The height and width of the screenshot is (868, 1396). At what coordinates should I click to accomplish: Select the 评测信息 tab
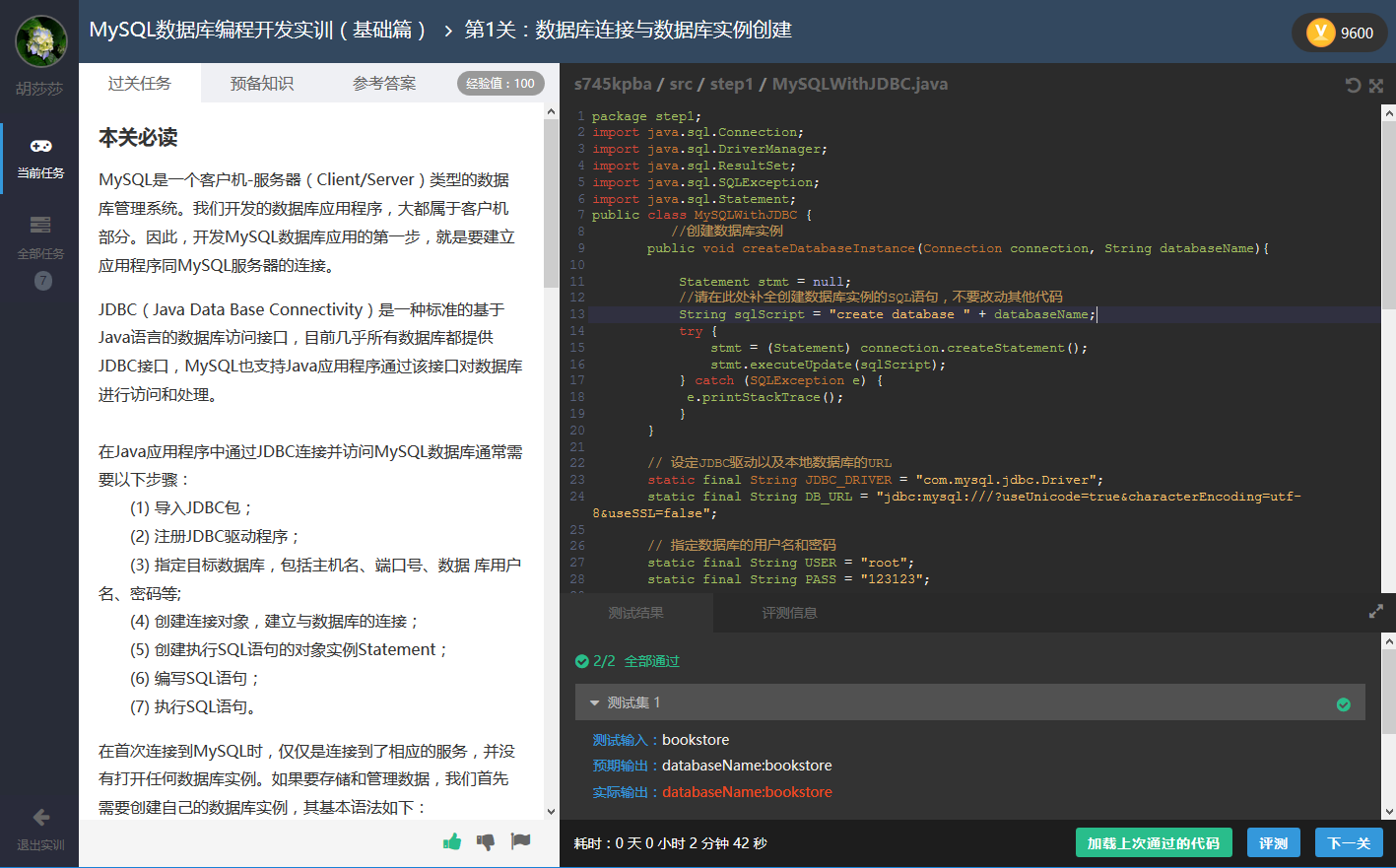[x=789, y=613]
